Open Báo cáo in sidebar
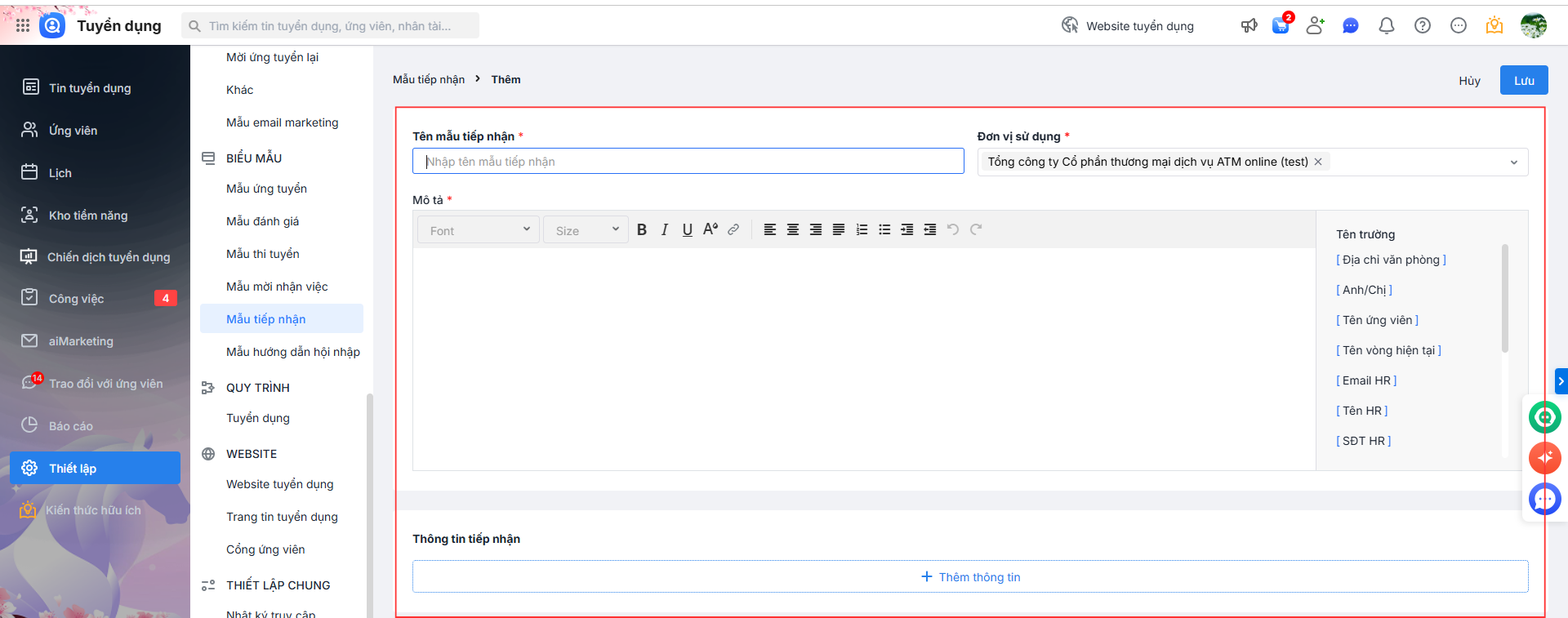The width and height of the screenshot is (1568, 618). (x=95, y=425)
